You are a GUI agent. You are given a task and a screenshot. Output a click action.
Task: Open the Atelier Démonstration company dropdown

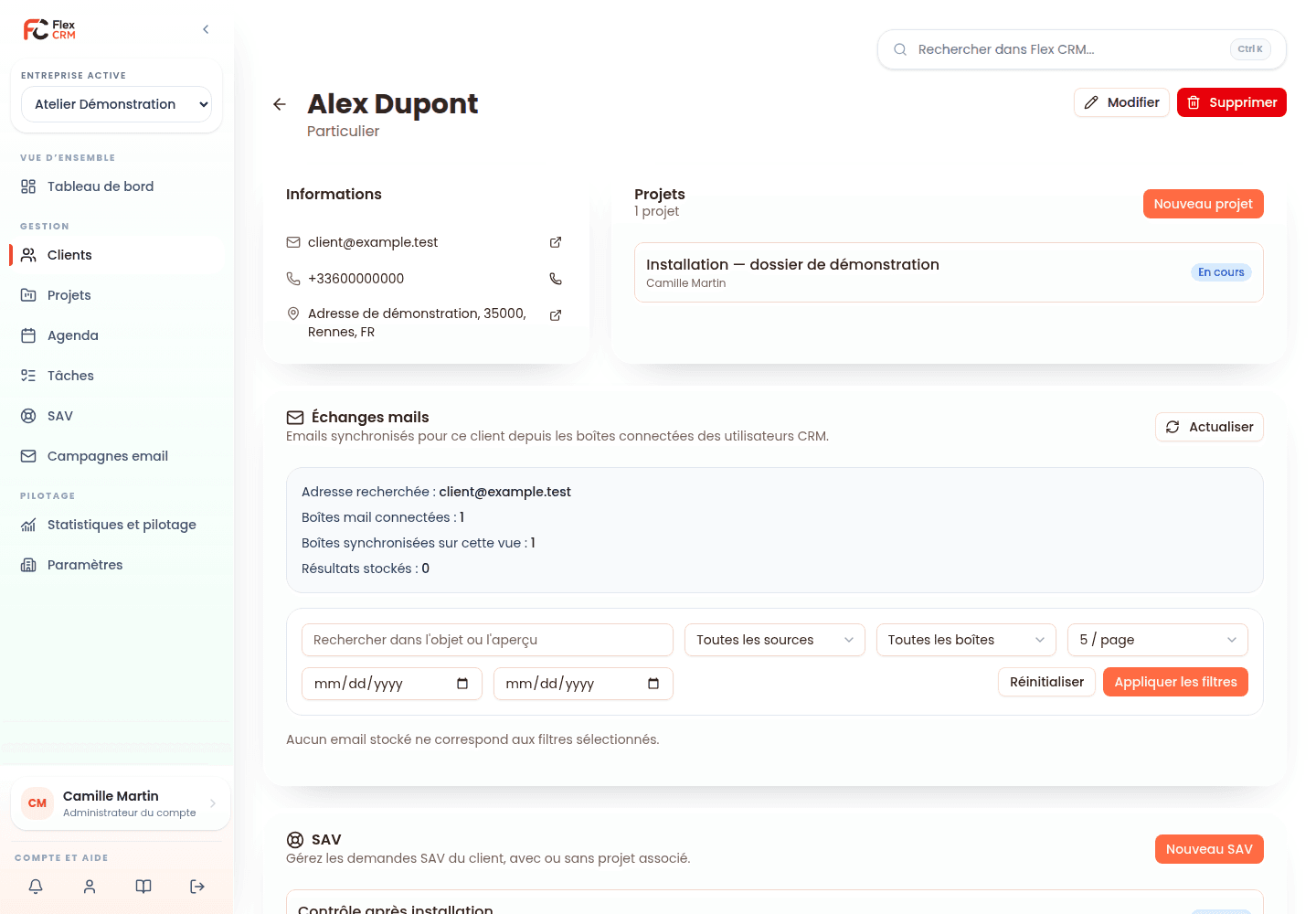coord(116,104)
